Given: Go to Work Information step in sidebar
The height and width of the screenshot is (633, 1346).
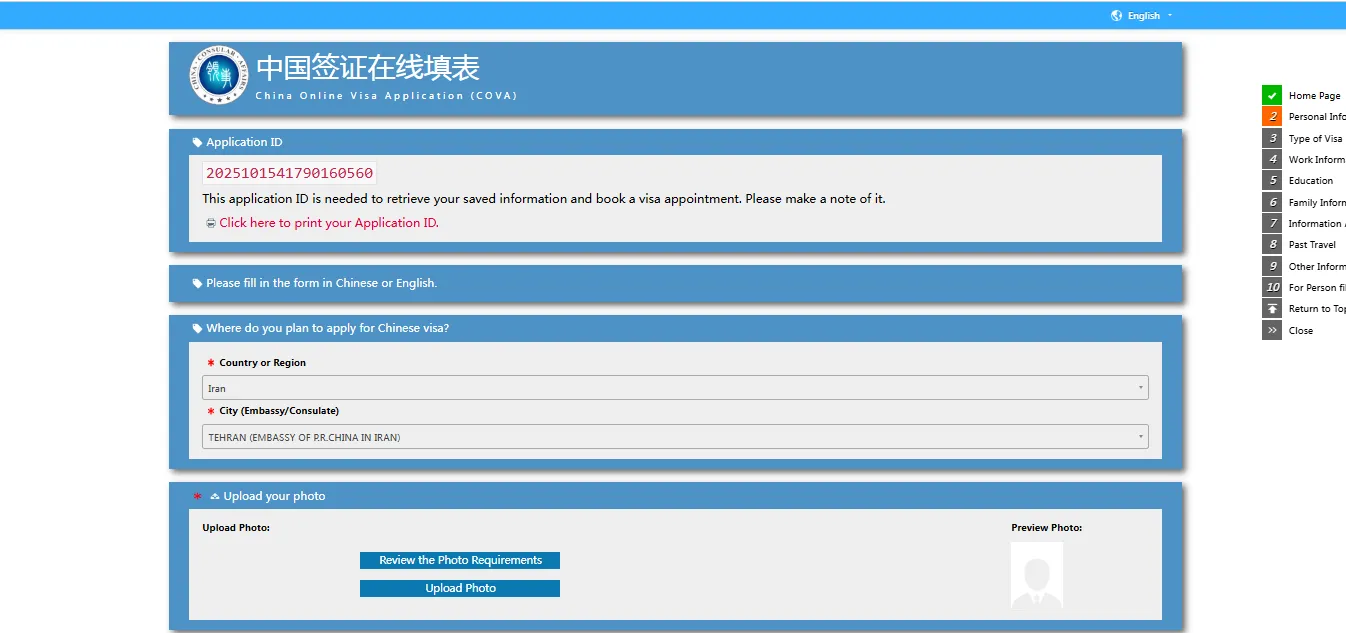Looking at the screenshot, I should (1316, 160).
